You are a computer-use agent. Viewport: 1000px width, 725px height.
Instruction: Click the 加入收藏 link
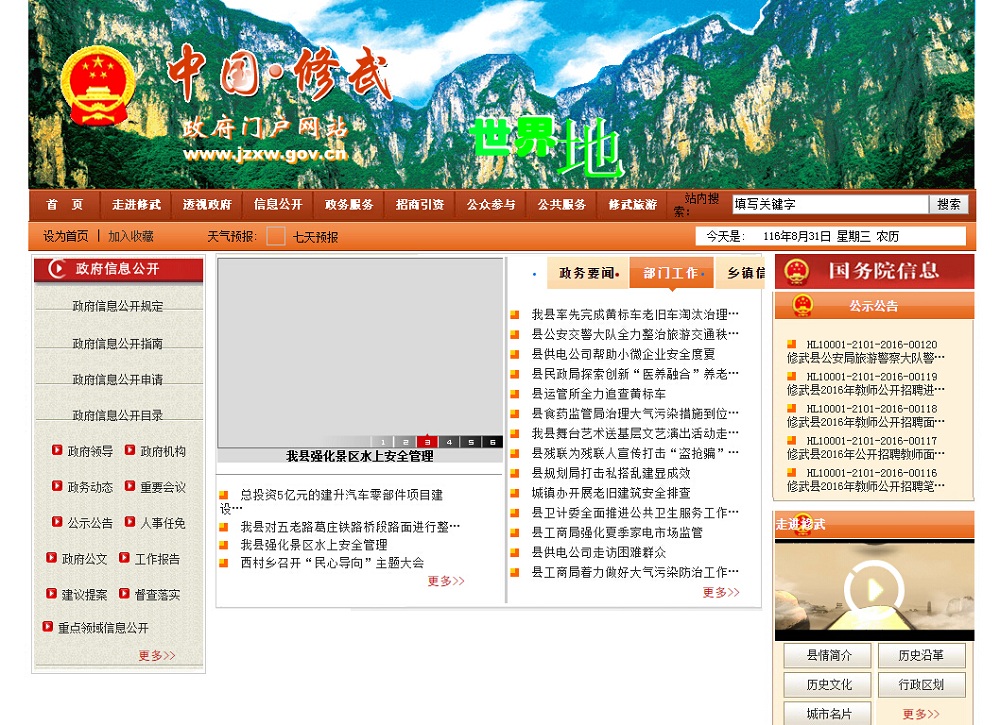131,236
